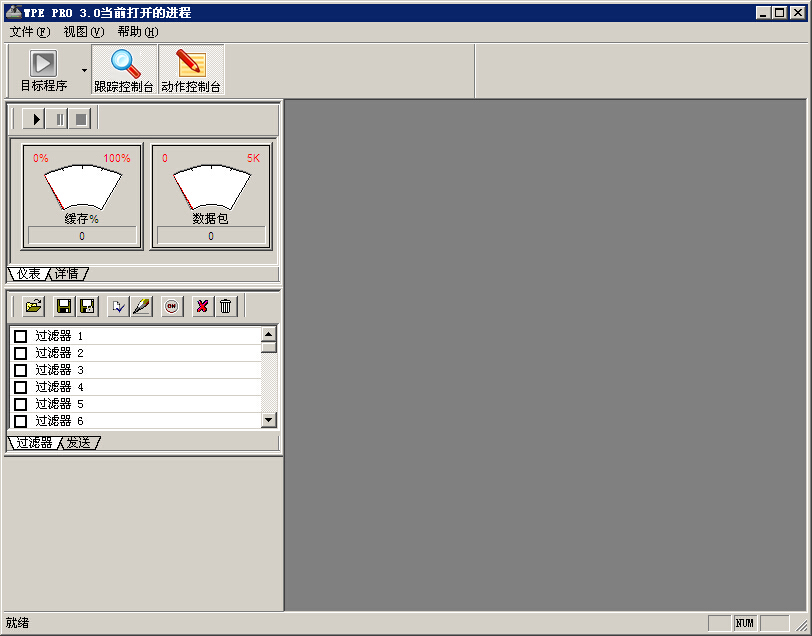Click the NUM status bar indicator
Screen dimensions: 812x636
coord(745,623)
